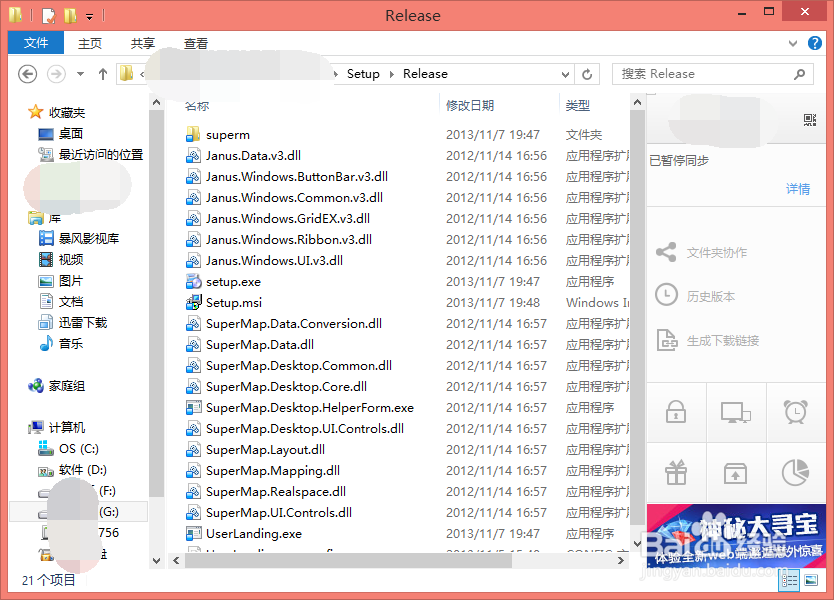
Task: Click 历史版本 option
Action: coord(711,296)
